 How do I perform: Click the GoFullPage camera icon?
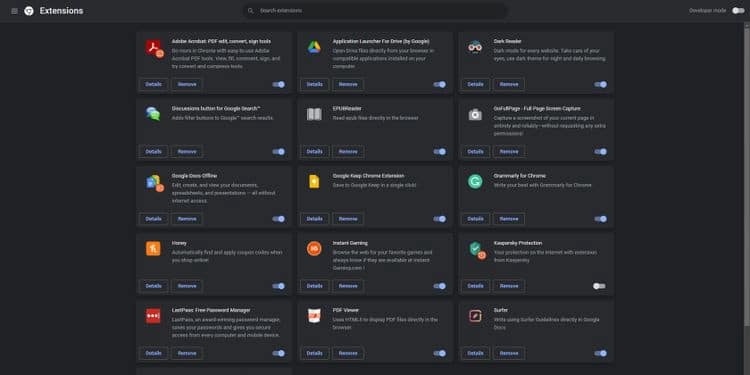point(474,114)
